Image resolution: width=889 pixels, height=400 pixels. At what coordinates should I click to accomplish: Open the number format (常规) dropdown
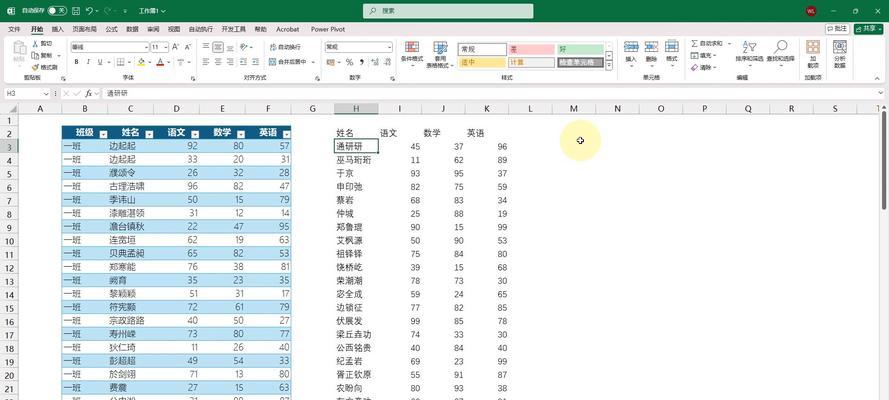point(389,47)
